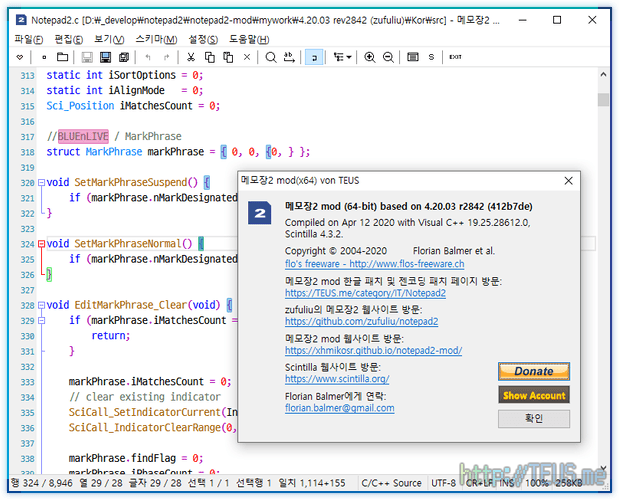Screen dimensions: 619x500
Task: Click the Save As floppy icon
Action: coord(105,57)
